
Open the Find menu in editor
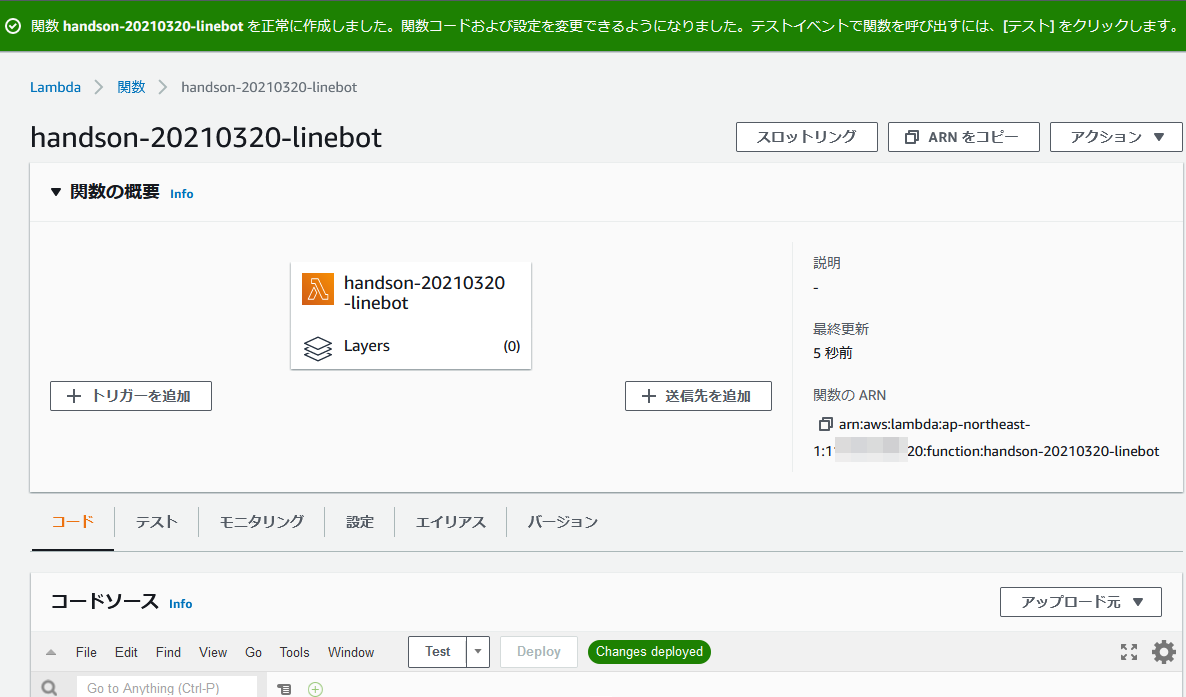[168, 652]
